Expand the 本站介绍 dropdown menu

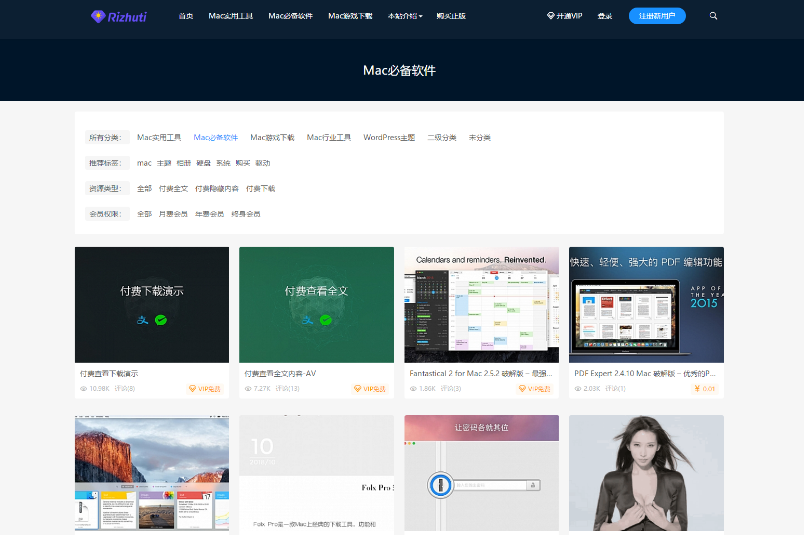click(405, 16)
